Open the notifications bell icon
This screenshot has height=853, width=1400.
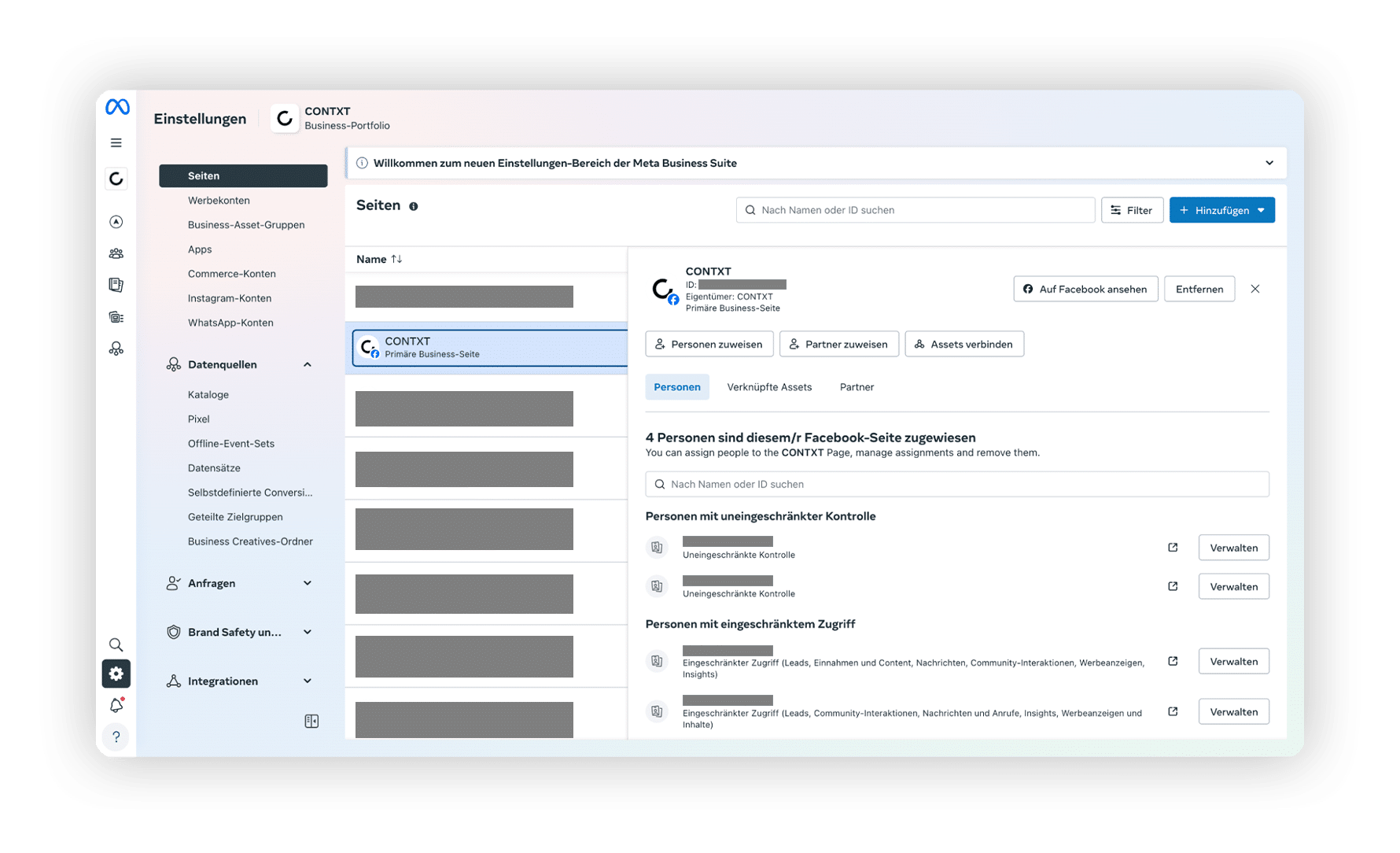tap(116, 705)
